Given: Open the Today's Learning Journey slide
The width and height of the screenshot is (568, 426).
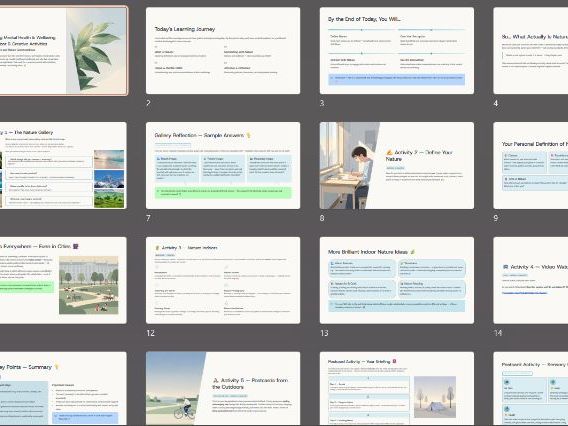Looking at the screenshot, I should pyautogui.click(x=223, y=51).
